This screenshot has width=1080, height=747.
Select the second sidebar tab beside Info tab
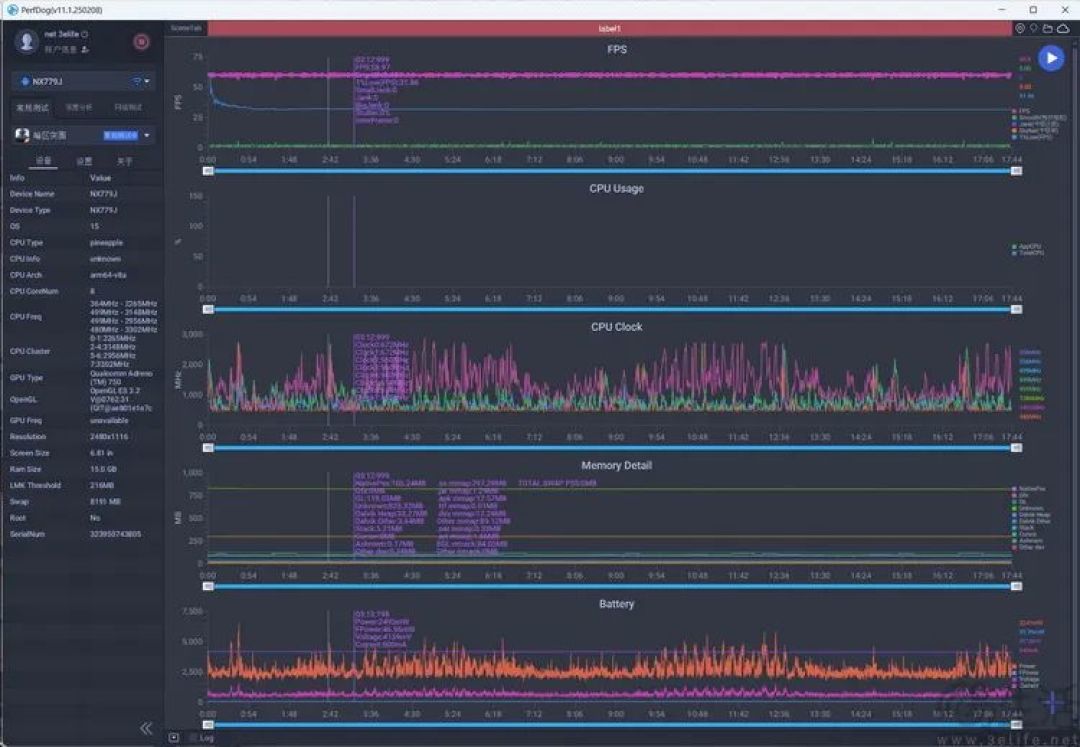(84, 161)
